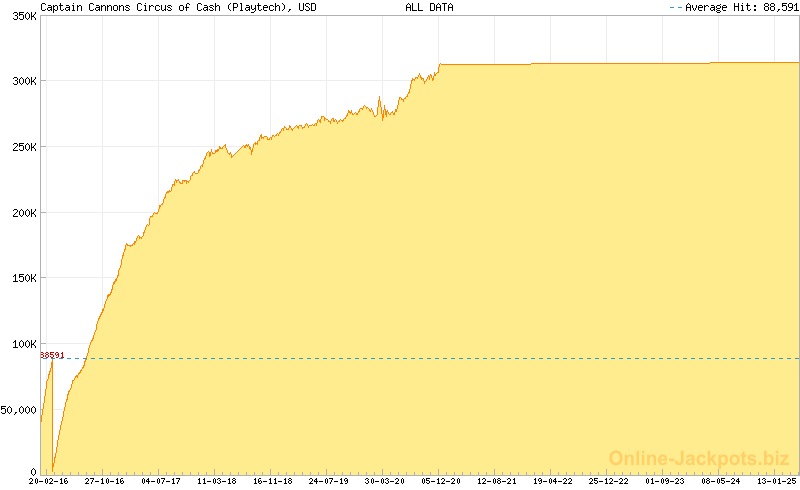Image resolution: width=800 pixels, height=490 pixels.
Task: Click the red 88591 average value label
Action: (x=52, y=355)
